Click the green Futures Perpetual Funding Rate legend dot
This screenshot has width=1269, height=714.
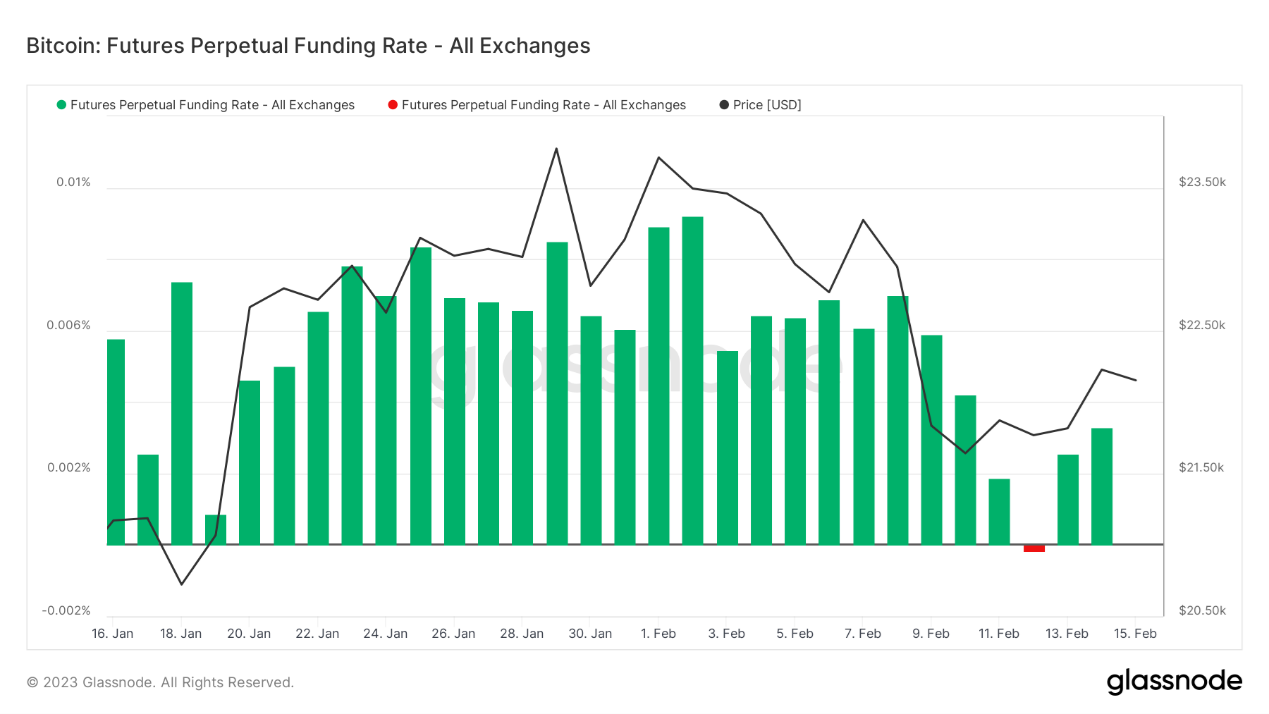(60, 105)
